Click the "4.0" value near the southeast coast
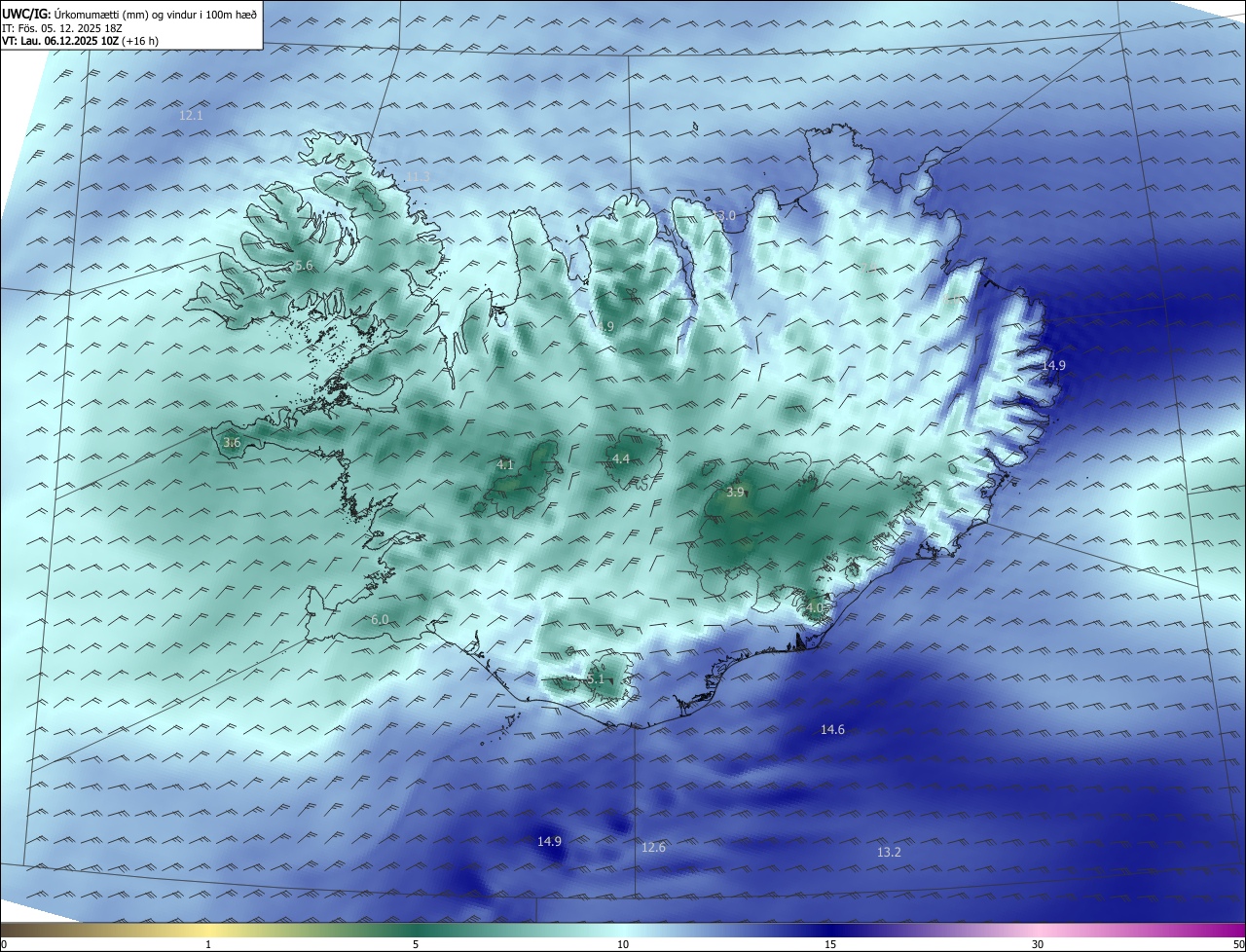 coord(815,607)
